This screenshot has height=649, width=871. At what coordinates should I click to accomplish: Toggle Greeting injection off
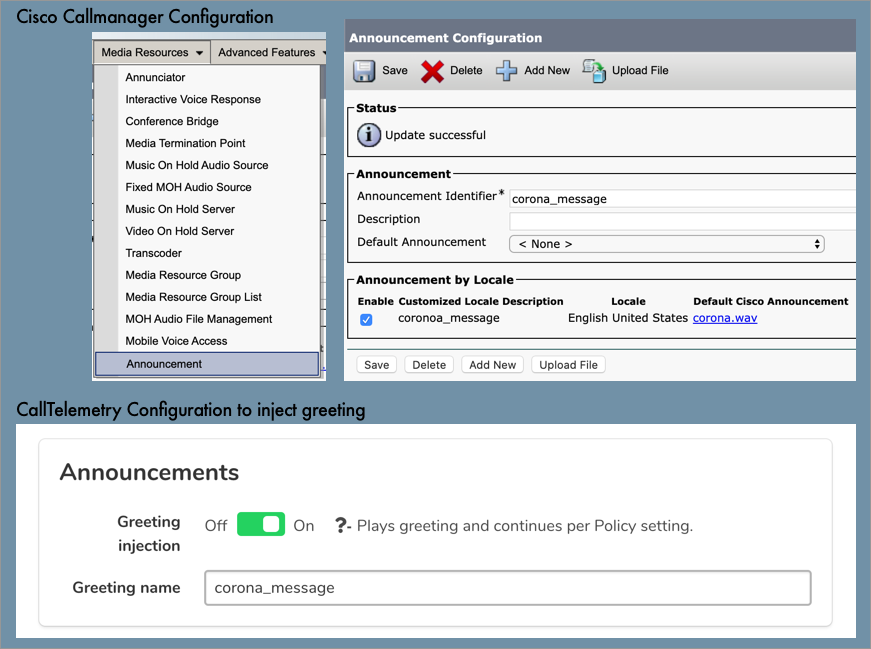click(x=260, y=521)
